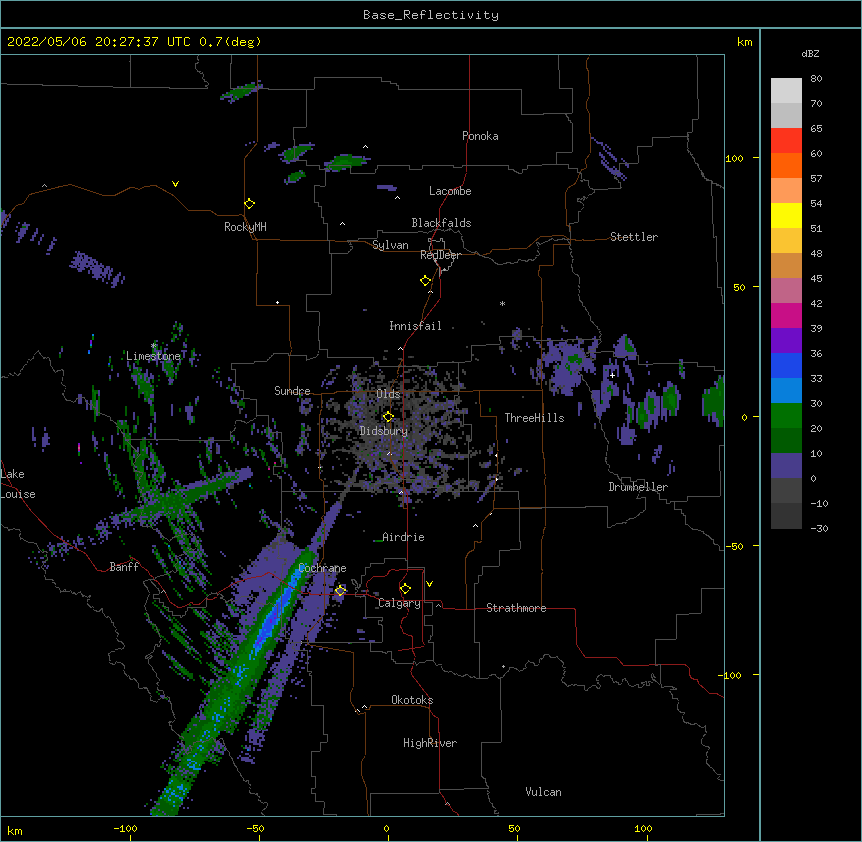The width and height of the screenshot is (862, 842).
Task: Click the Airdrie city label
Action: click(x=403, y=537)
